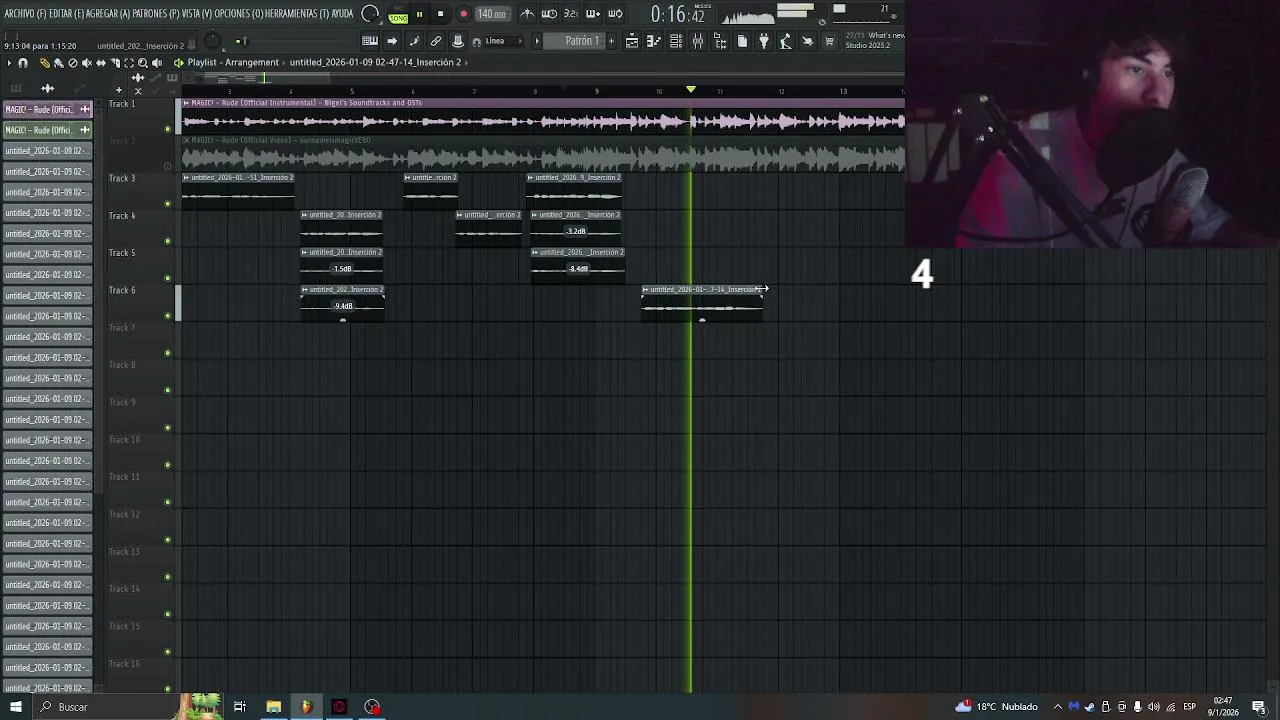Screen dimensions: 1280x720
Task: Click the -9.4dB gain control on Track 6 clip
Action: click(x=343, y=306)
